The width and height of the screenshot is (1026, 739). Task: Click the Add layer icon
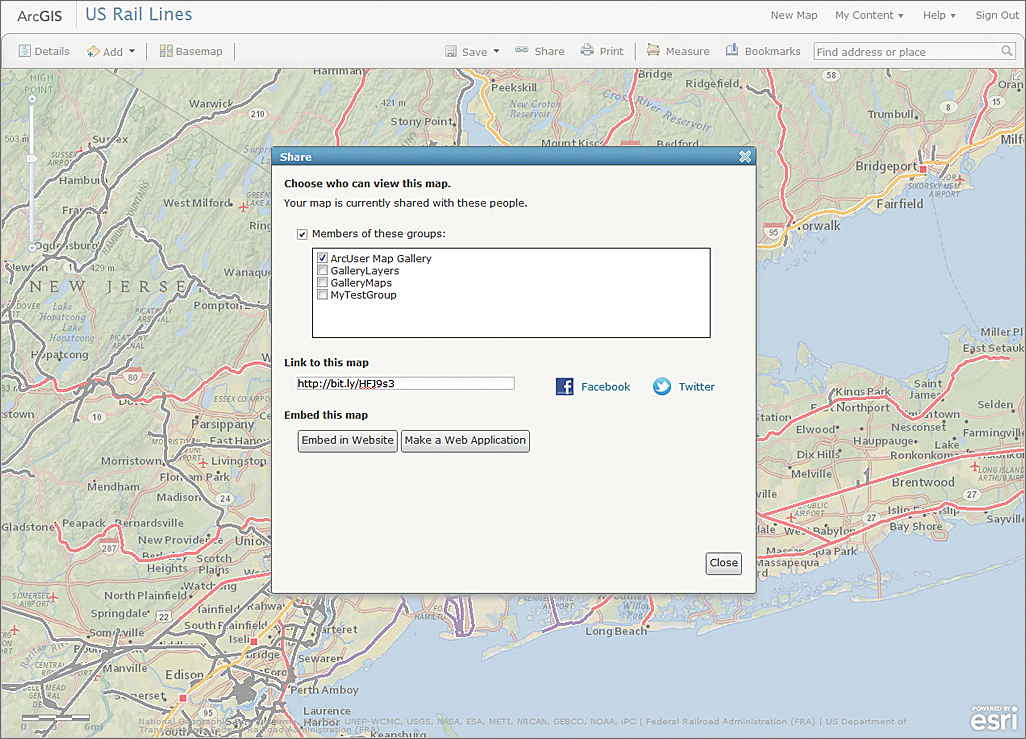(94, 51)
